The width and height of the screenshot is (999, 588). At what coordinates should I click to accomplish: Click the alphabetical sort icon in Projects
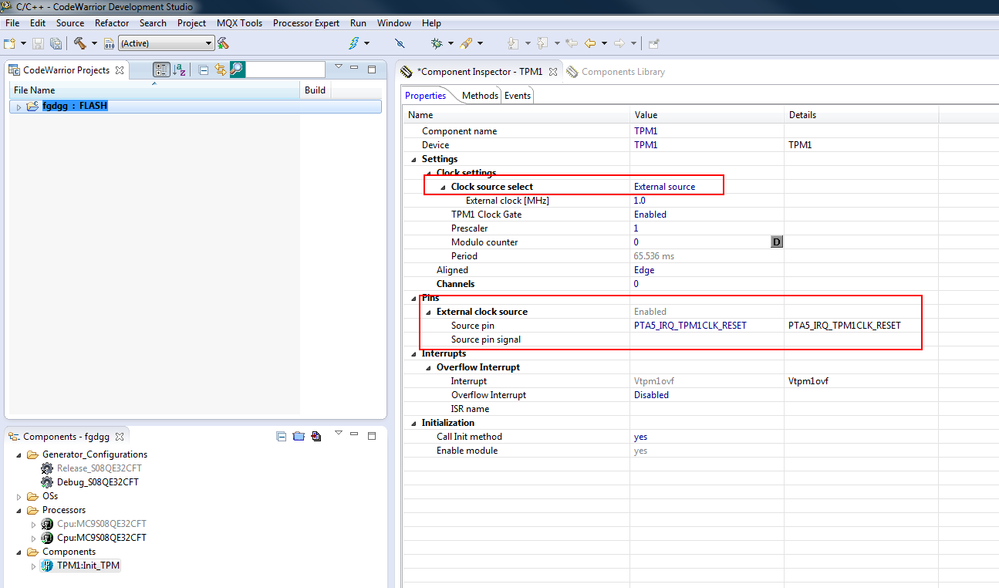coord(180,69)
